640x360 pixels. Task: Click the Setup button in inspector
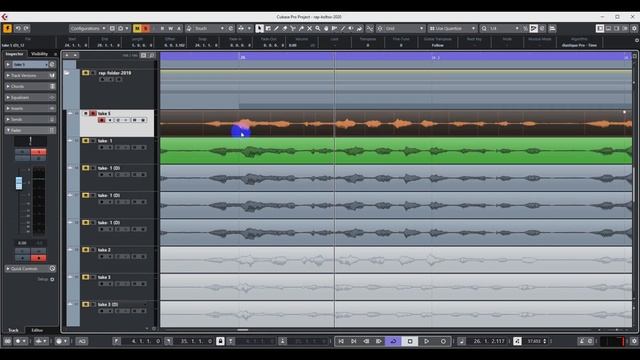pyautogui.click(x=46, y=279)
